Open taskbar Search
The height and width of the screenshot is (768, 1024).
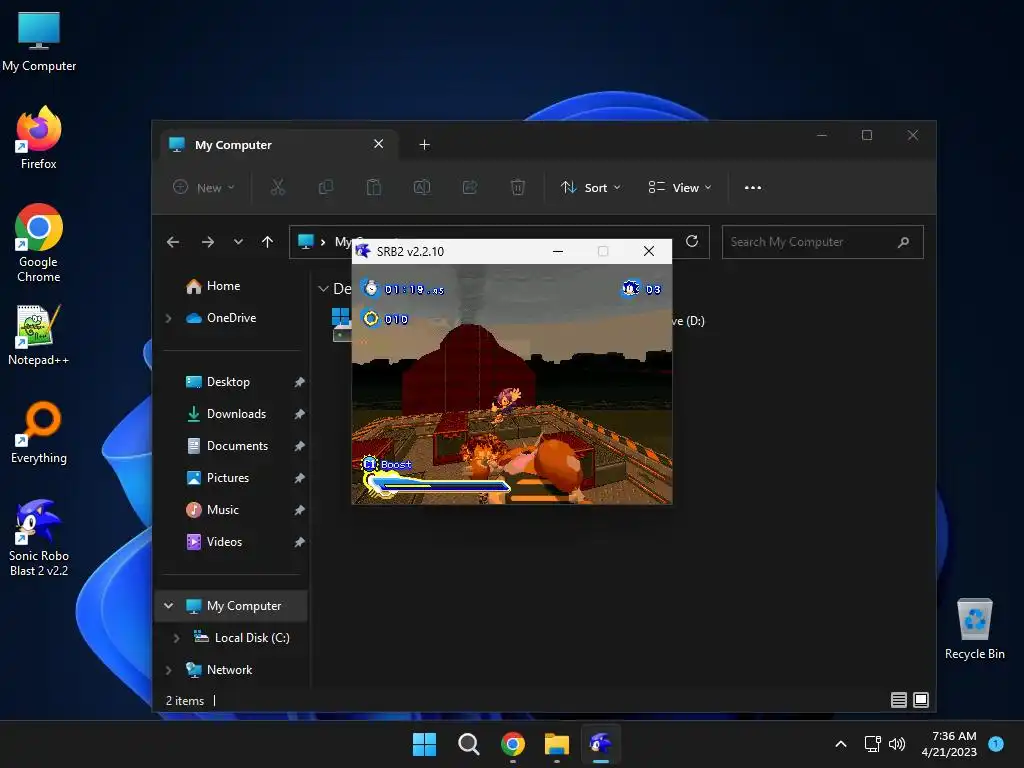click(x=469, y=744)
